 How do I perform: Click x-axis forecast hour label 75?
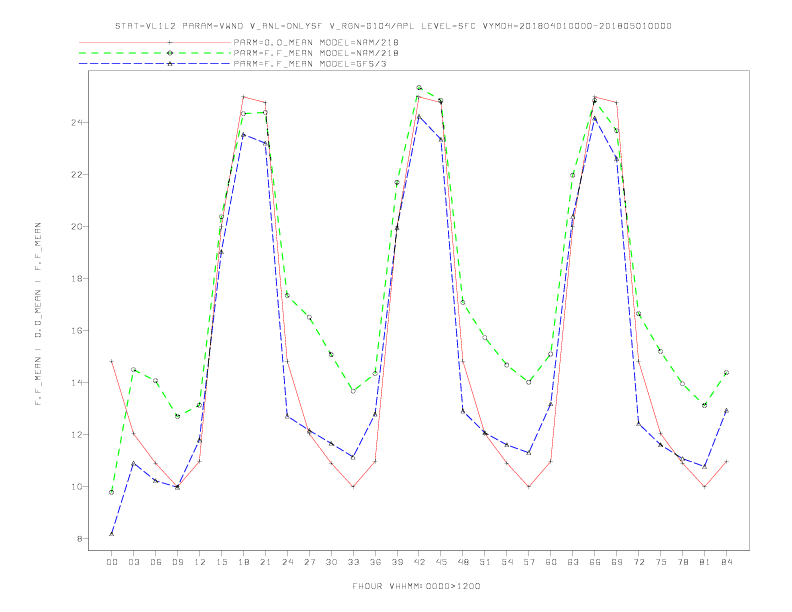click(661, 562)
